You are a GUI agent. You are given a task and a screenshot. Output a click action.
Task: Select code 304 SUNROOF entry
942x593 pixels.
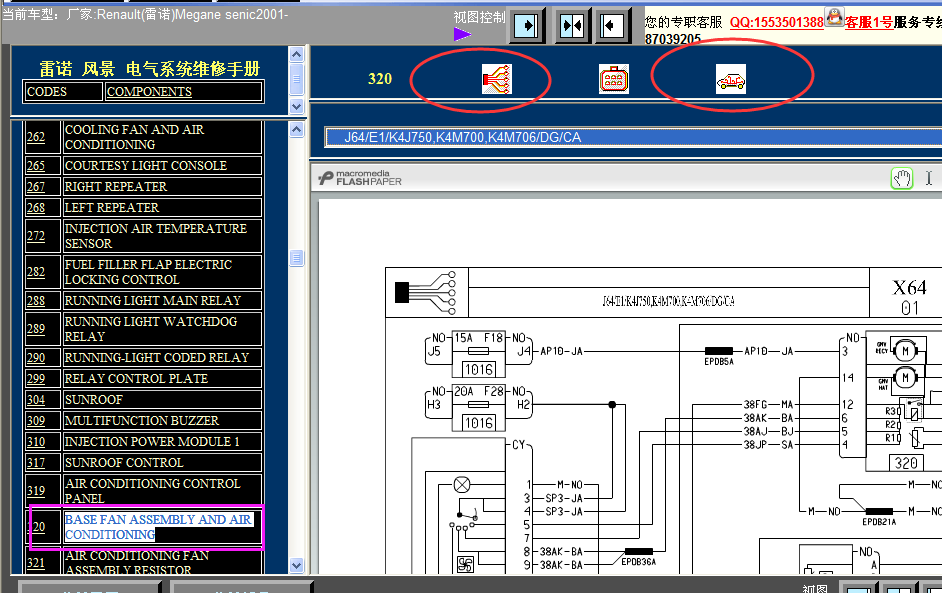(144, 400)
